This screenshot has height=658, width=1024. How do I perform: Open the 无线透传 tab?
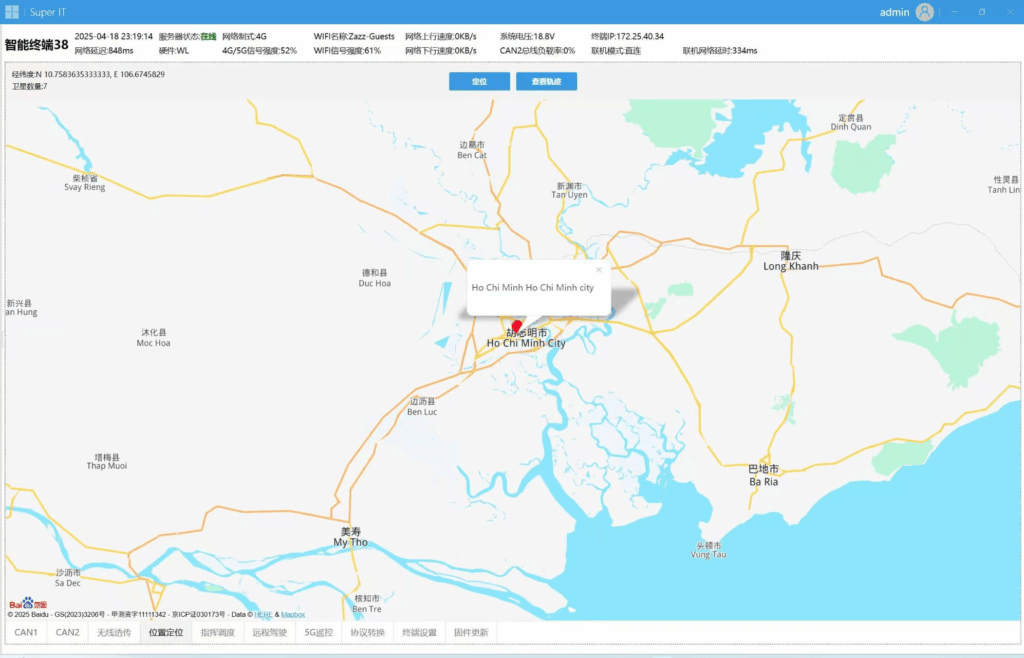[x=114, y=633]
